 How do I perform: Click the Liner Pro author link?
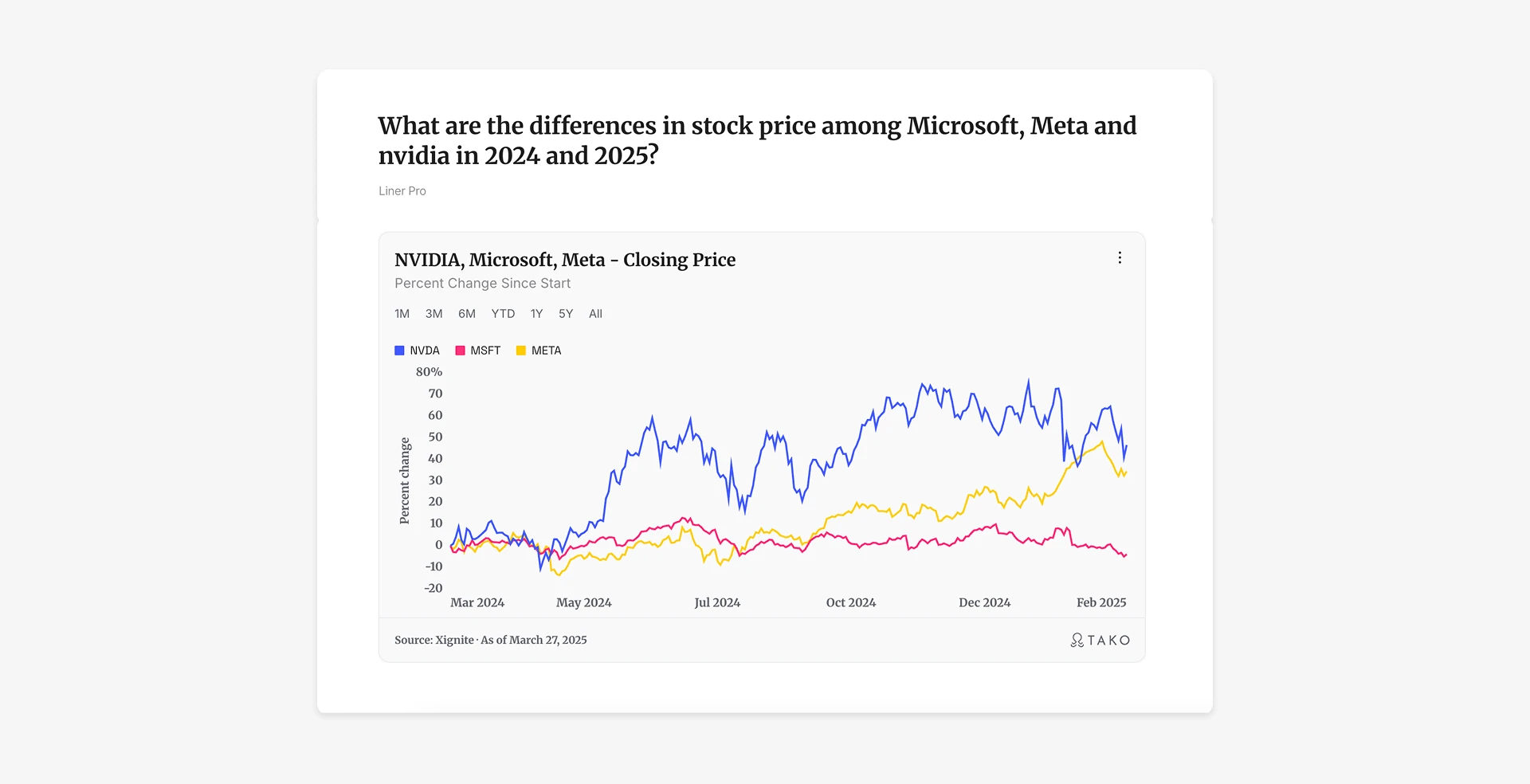(x=402, y=191)
